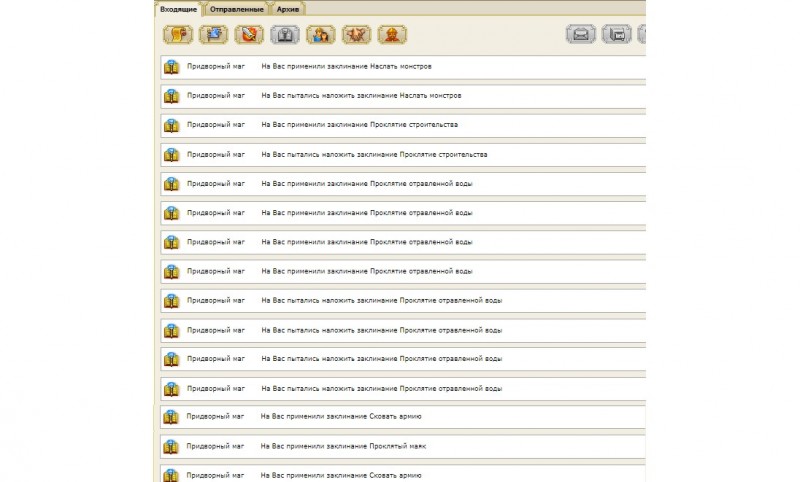Open message 'применили заклинание Проклятие строительства'
Image resolution: width=800 pixels, height=482 pixels.
point(359,125)
